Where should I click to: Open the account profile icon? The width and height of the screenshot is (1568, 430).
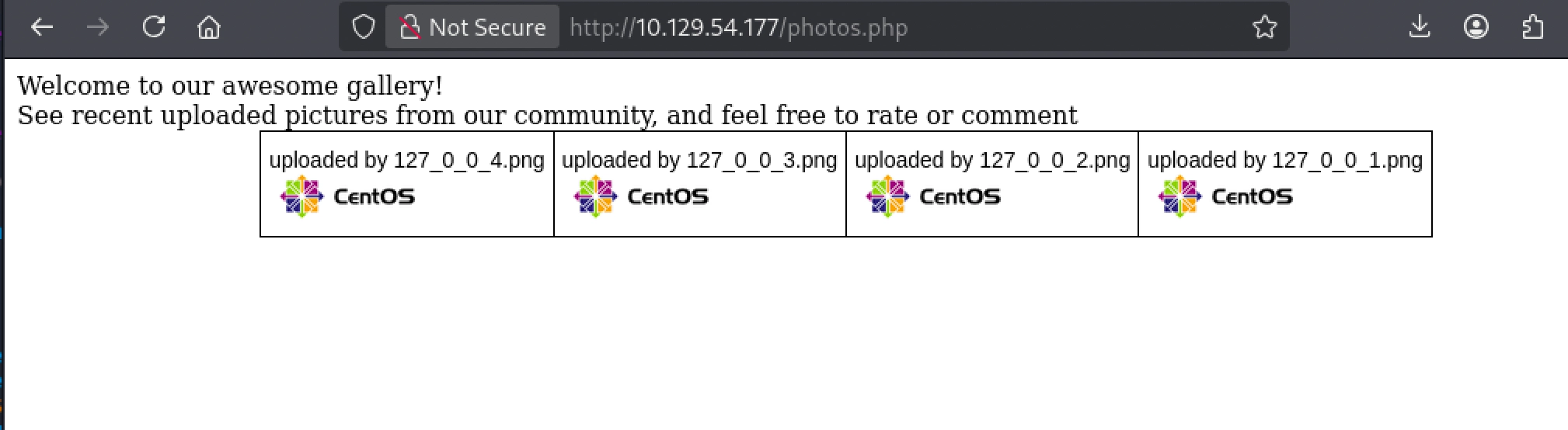coord(1476,27)
